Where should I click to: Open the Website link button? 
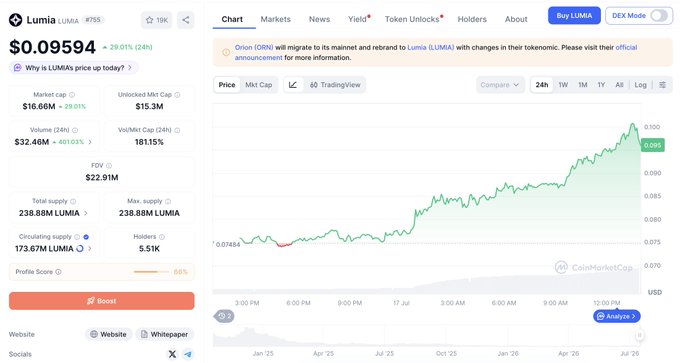pyautogui.click(x=108, y=334)
